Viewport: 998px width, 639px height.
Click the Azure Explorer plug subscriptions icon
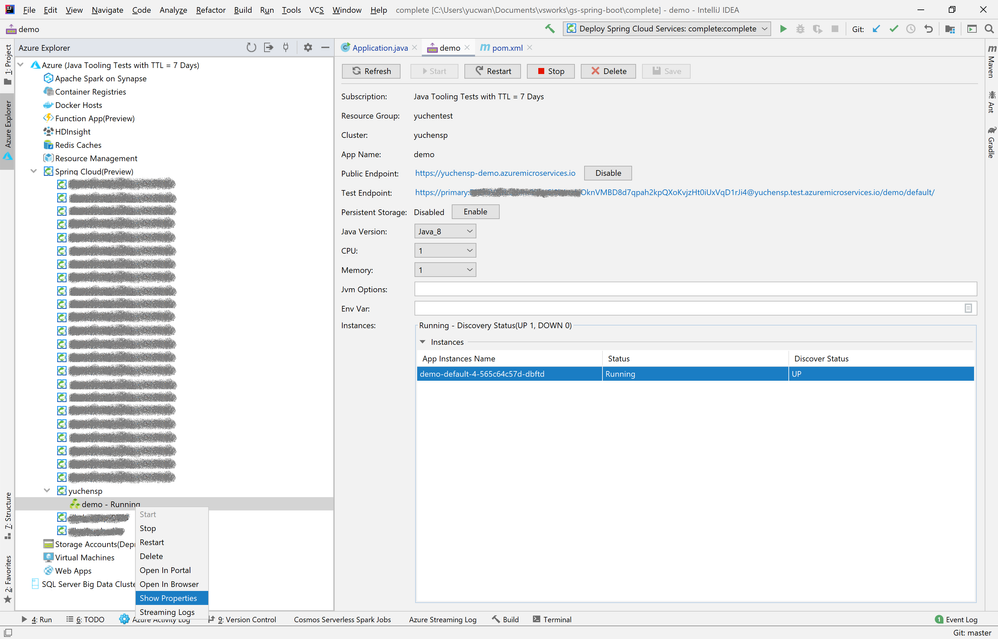coord(286,47)
